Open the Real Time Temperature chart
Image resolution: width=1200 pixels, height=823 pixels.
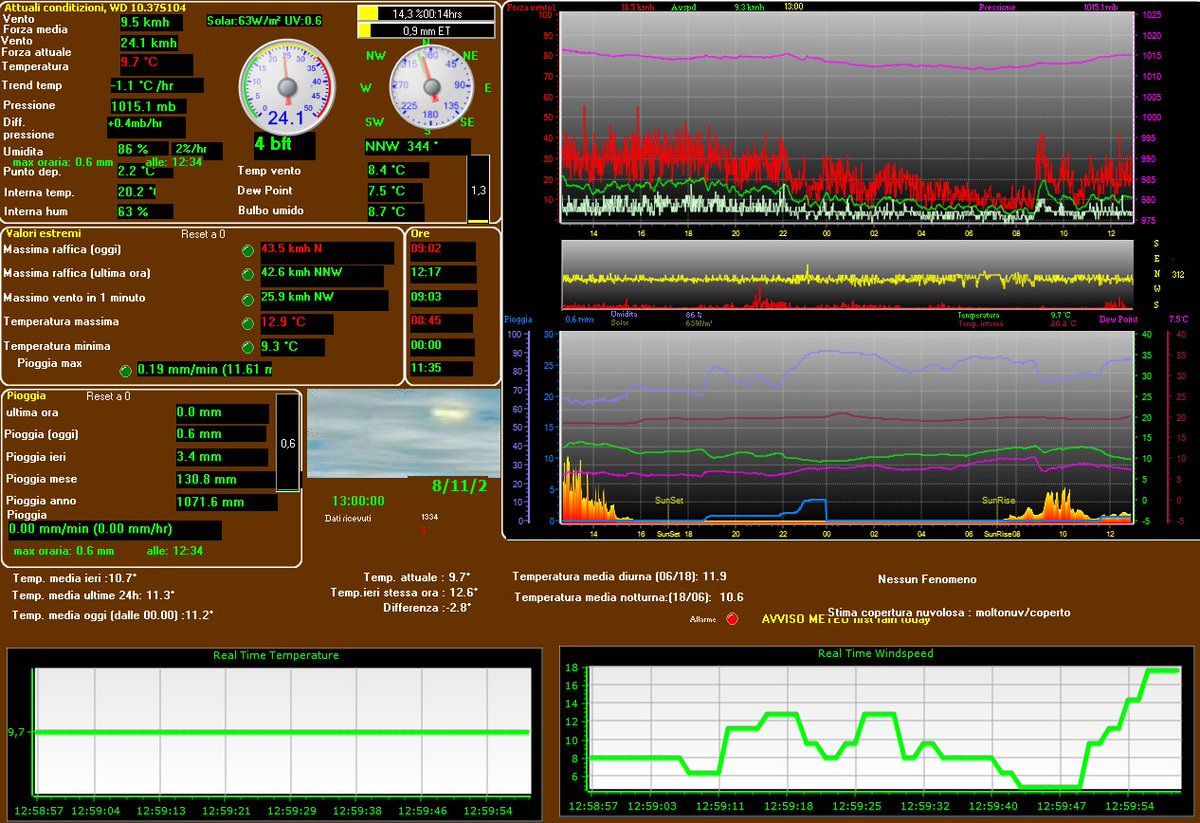tap(275, 733)
